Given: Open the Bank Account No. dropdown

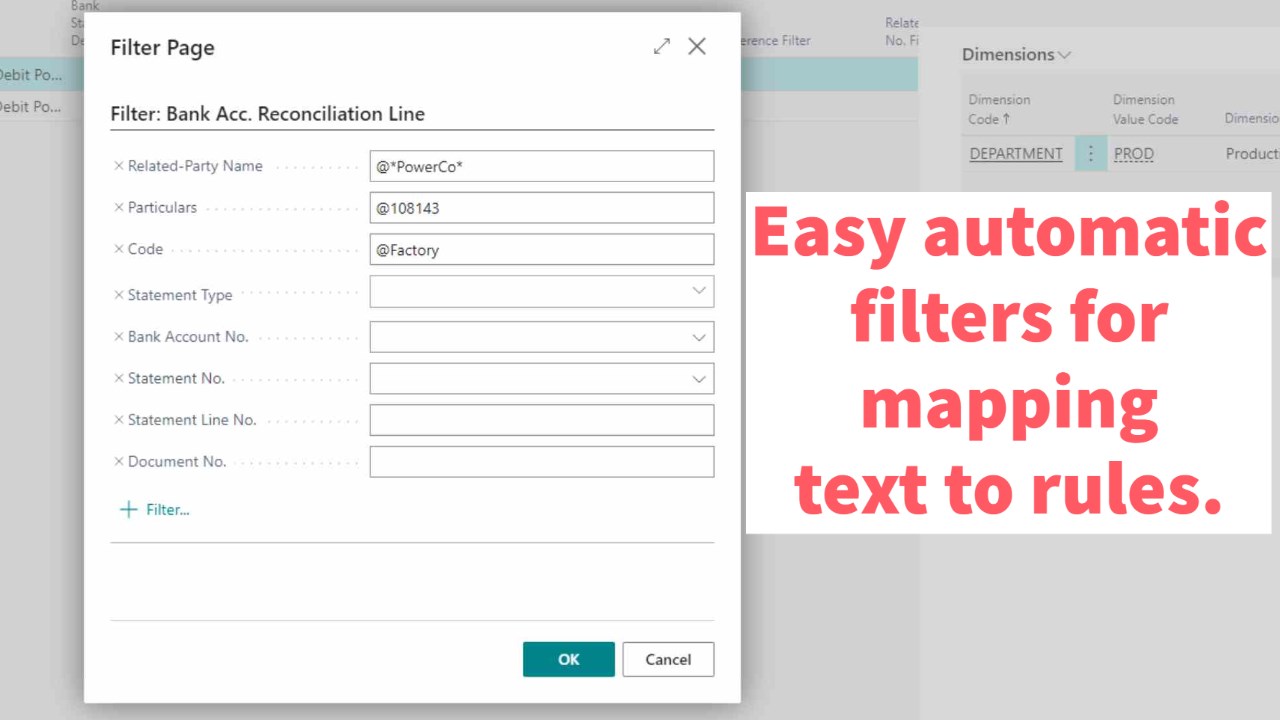Looking at the screenshot, I should pos(699,337).
